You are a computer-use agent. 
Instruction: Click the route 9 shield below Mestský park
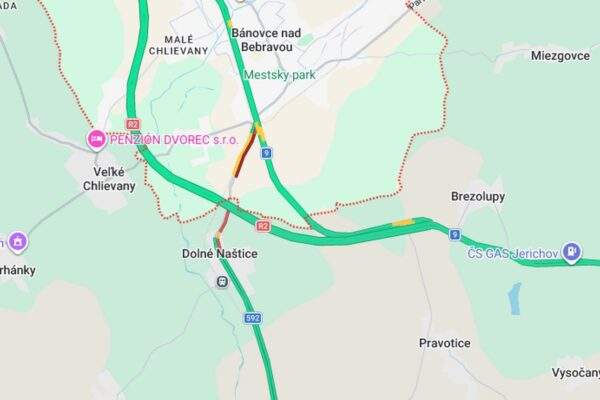(266, 153)
